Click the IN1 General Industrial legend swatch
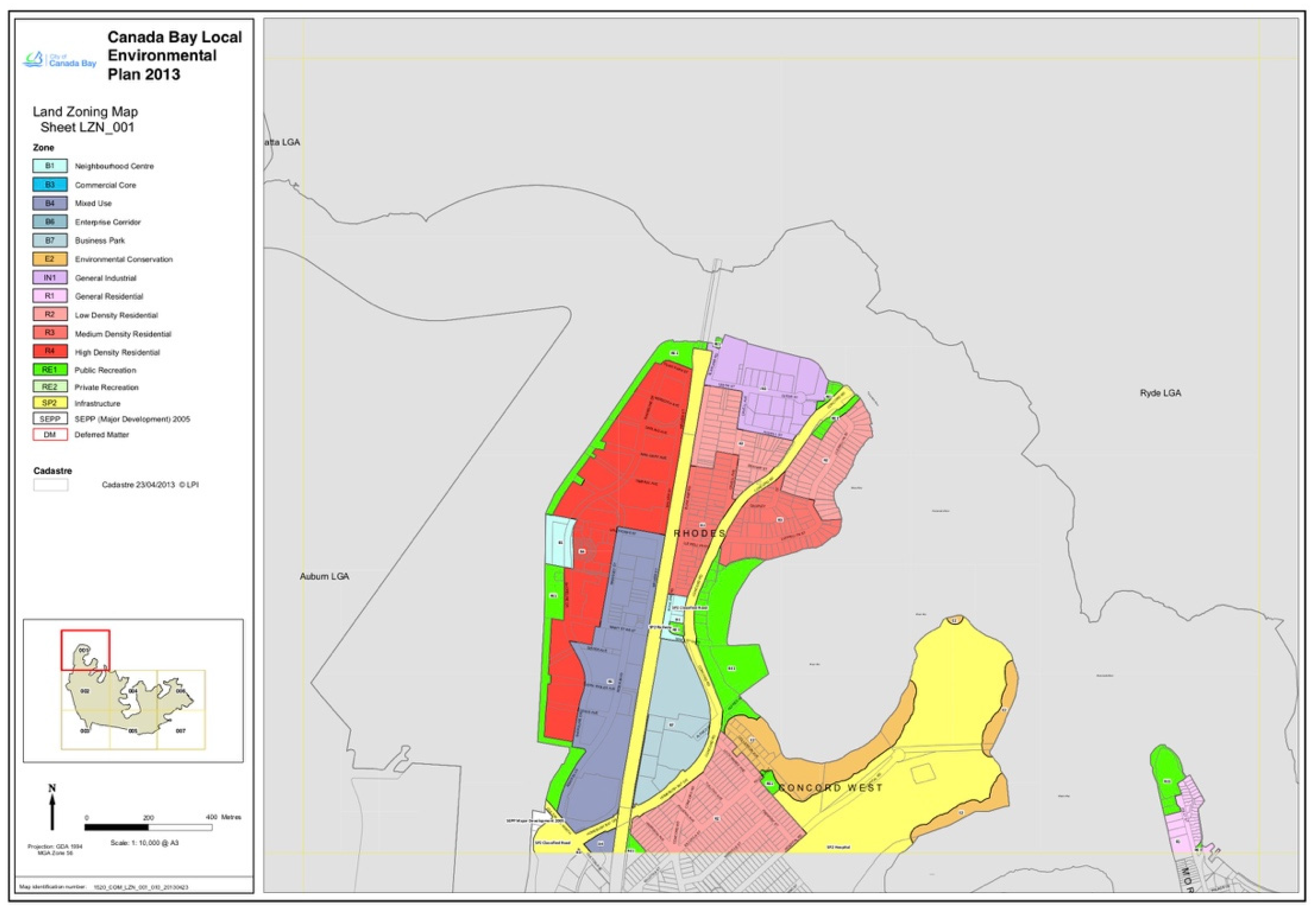Screen dimensions: 1316x914 [50, 278]
